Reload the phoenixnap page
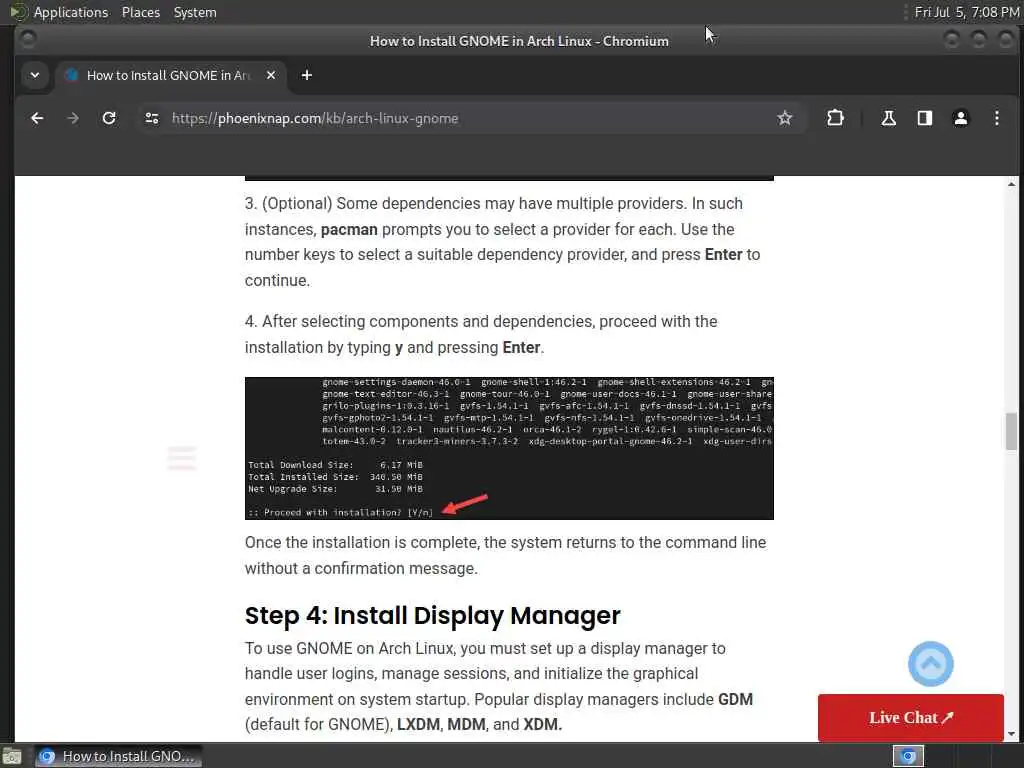Viewport: 1024px width, 768px height. (109, 118)
